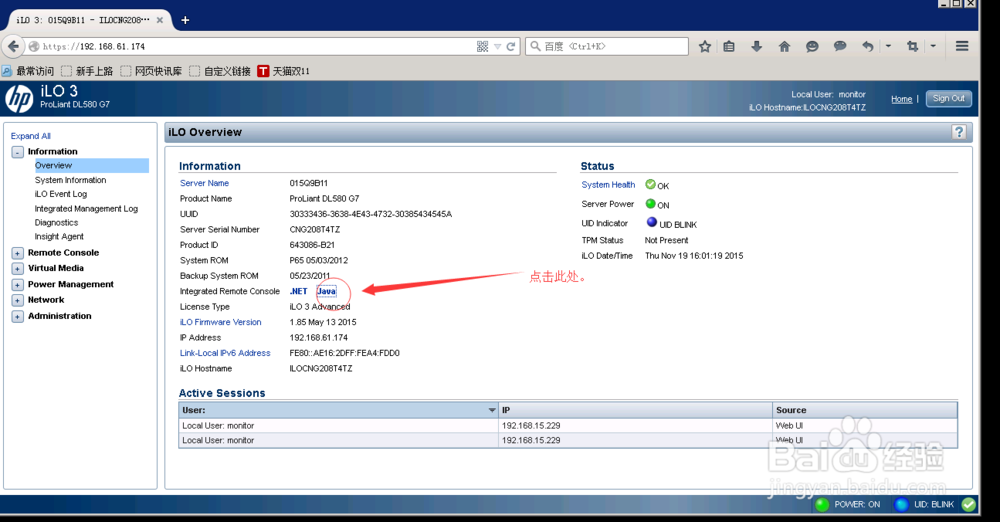The height and width of the screenshot is (522, 1000).
Task: Select the iLO 3: 015Q9B11 tab
Action: point(83,20)
